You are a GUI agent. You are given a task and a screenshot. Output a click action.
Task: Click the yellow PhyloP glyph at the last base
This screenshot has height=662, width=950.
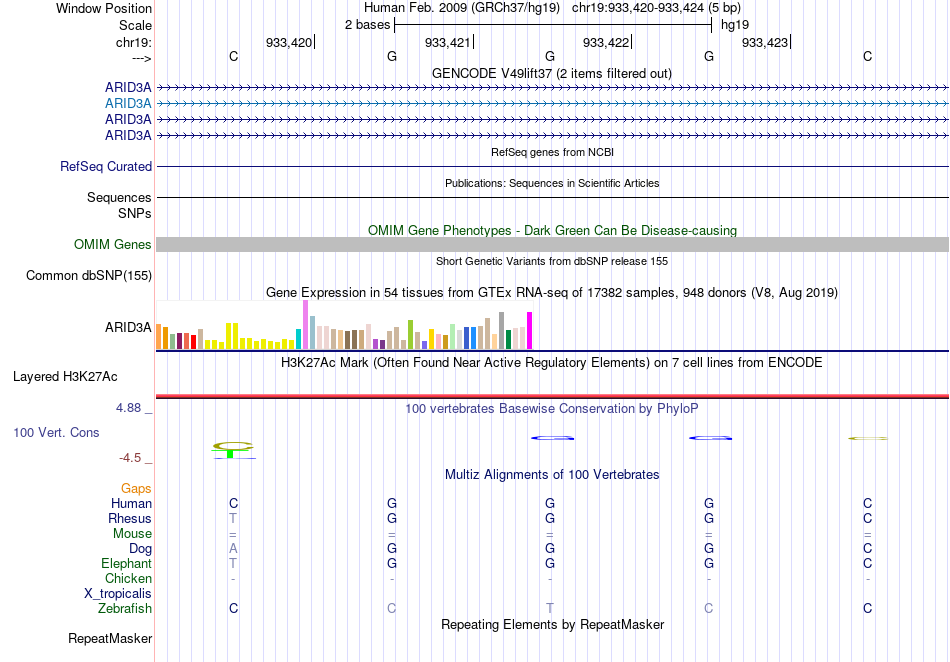tap(868, 438)
